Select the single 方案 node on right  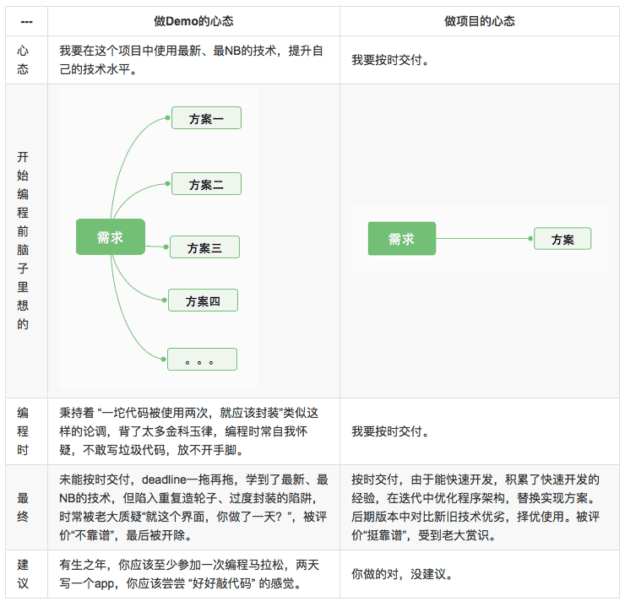[x=562, y=239]
